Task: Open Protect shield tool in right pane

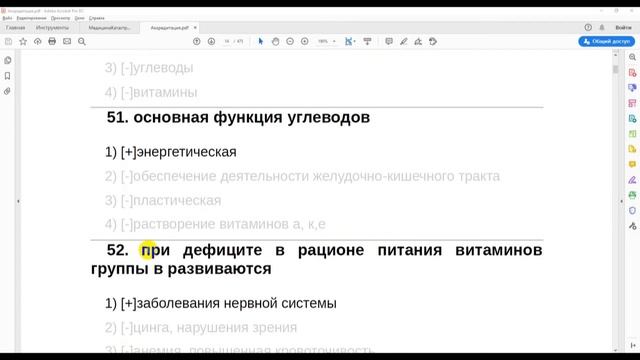Action: tap(632, 210)
